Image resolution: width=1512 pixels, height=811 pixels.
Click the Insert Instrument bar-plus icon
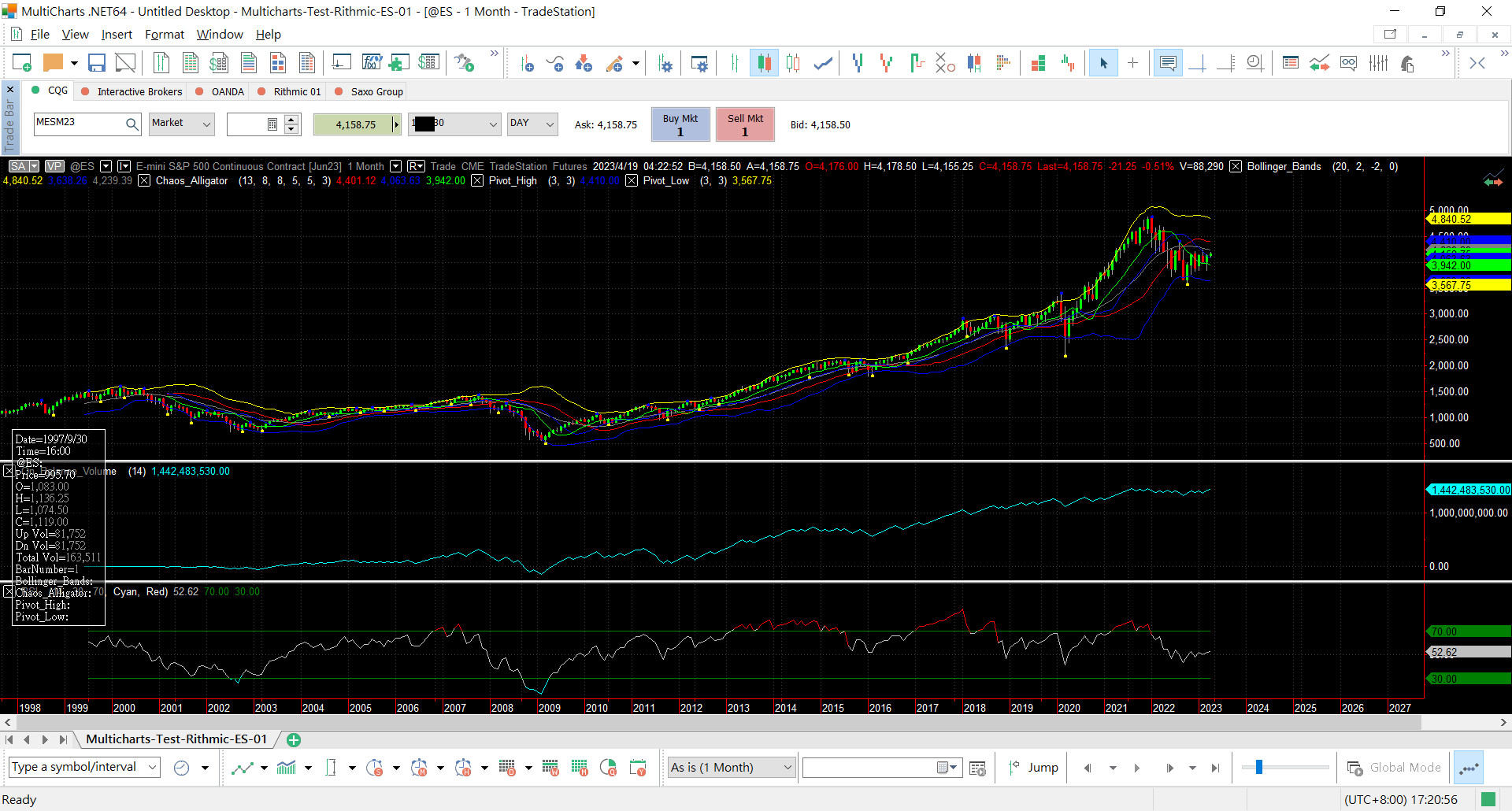coord(527,64)
